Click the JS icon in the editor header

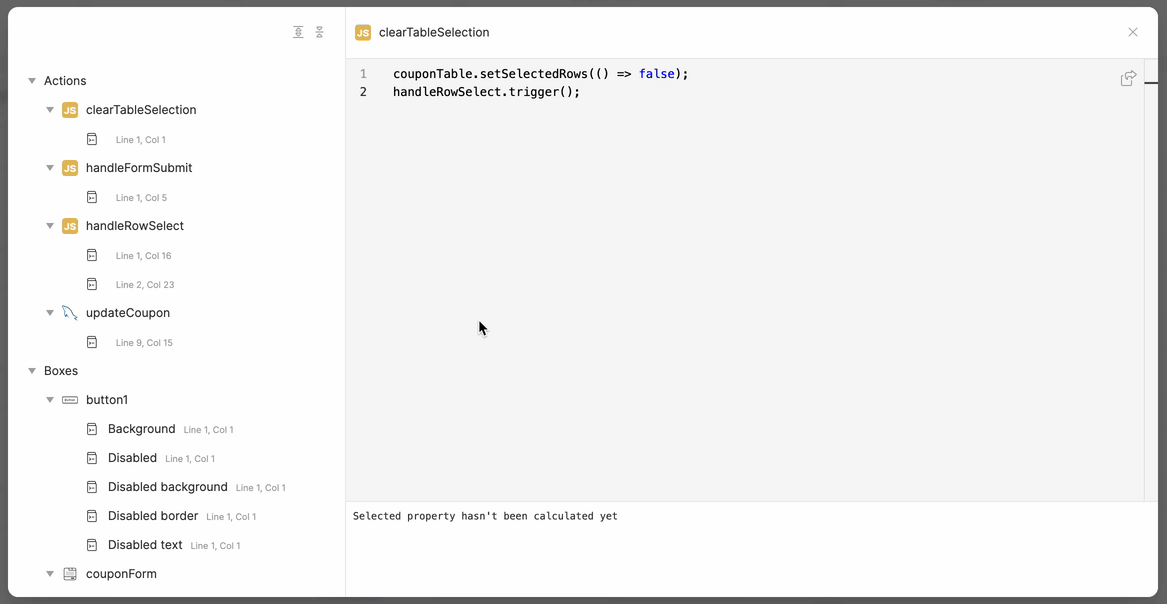point(363,33)
